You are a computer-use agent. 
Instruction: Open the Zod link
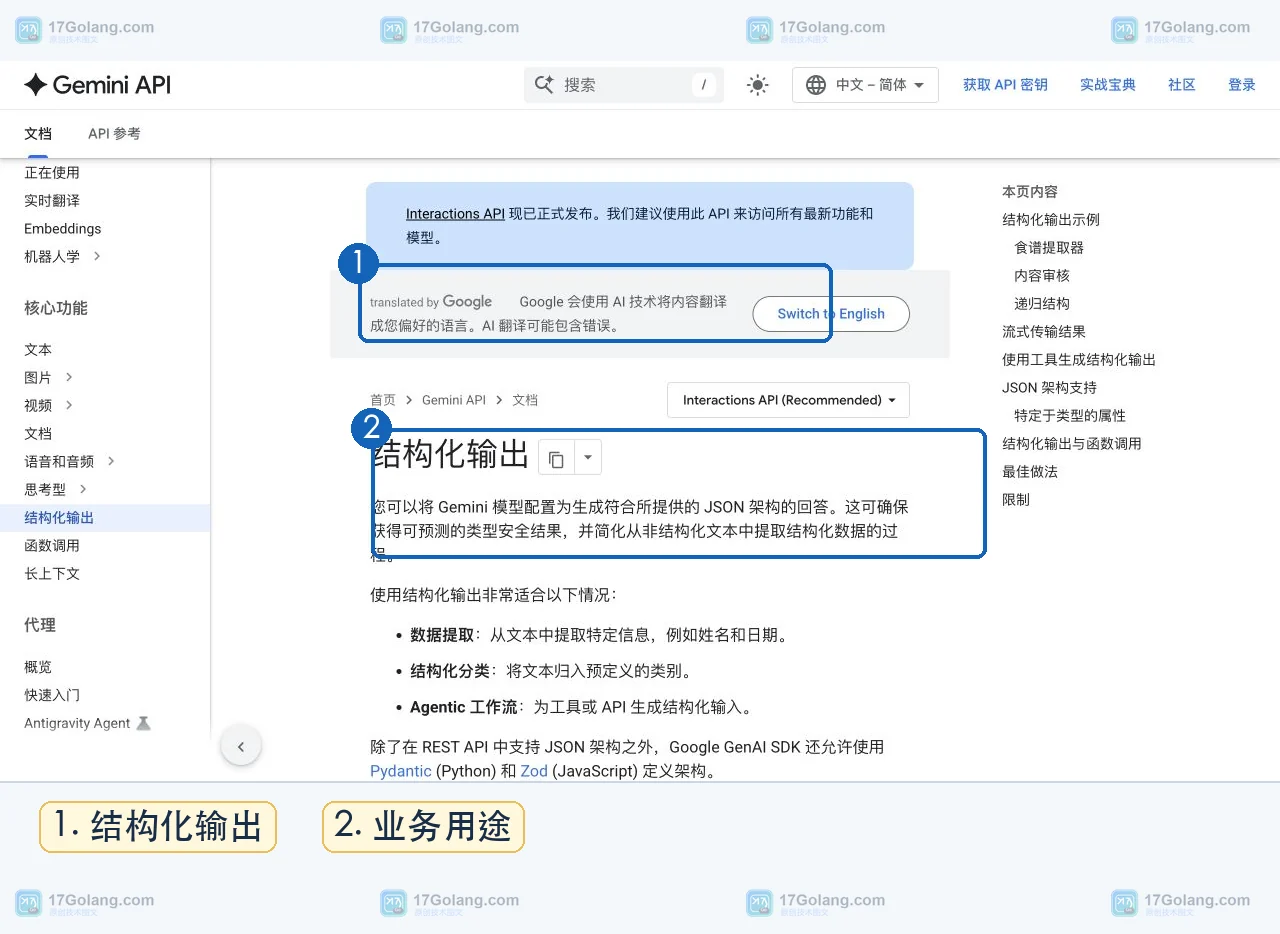click(x=534, y=772)
